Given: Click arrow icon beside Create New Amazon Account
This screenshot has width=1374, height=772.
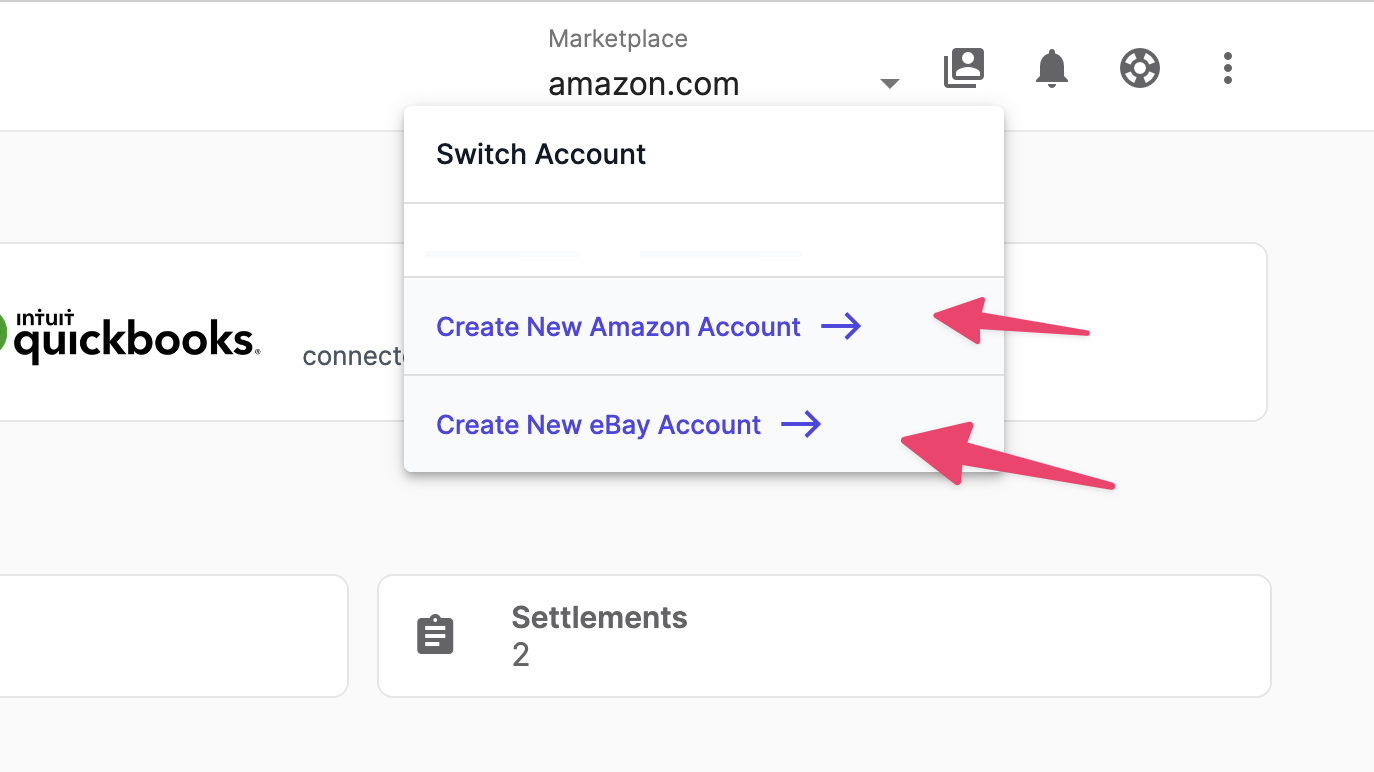Looking at the screenshot, I should 841,326.
